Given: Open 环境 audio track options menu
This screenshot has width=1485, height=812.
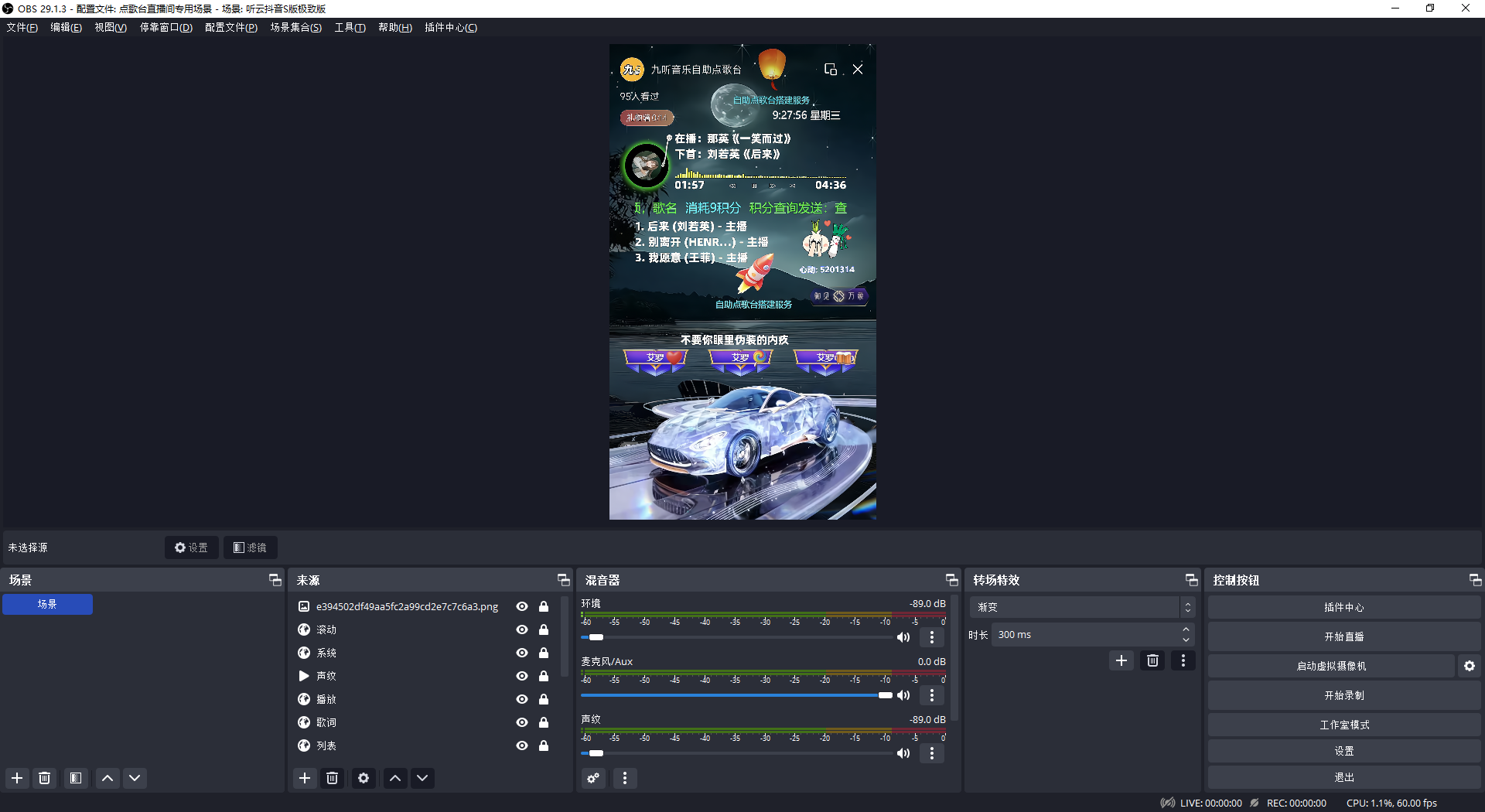Looking at the screenshot, I should (932, 637).
